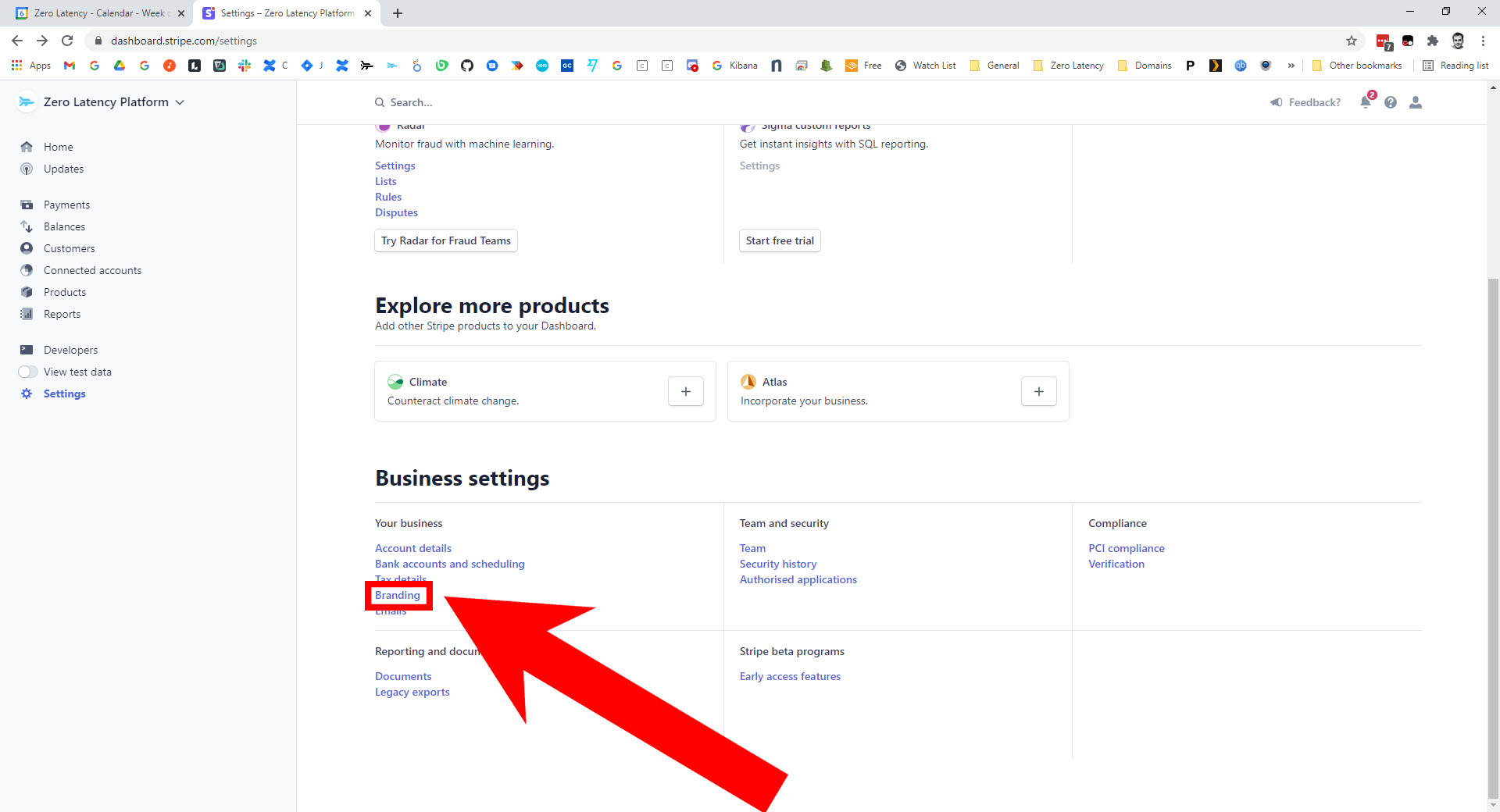
Task: Open the Branding settings link
Action: pyautogui.click(x=398, y=595)
